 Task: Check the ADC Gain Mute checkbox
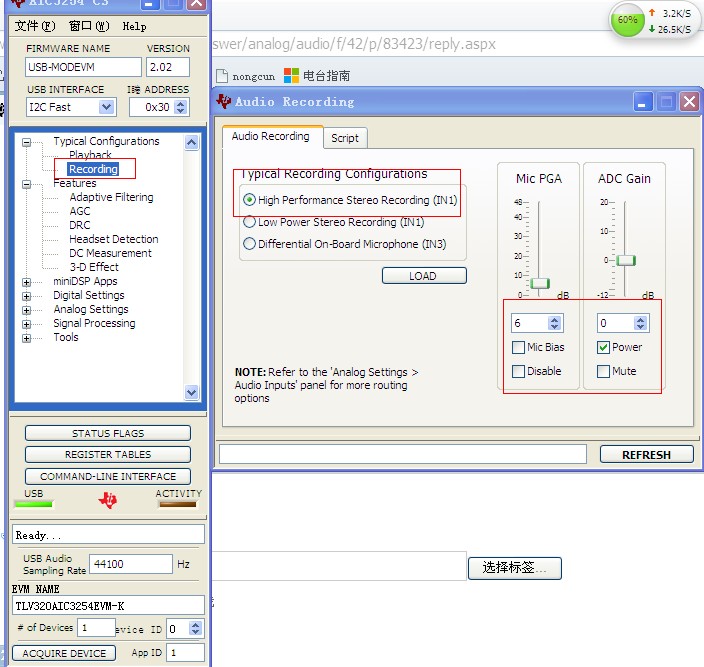coord(603,371)
